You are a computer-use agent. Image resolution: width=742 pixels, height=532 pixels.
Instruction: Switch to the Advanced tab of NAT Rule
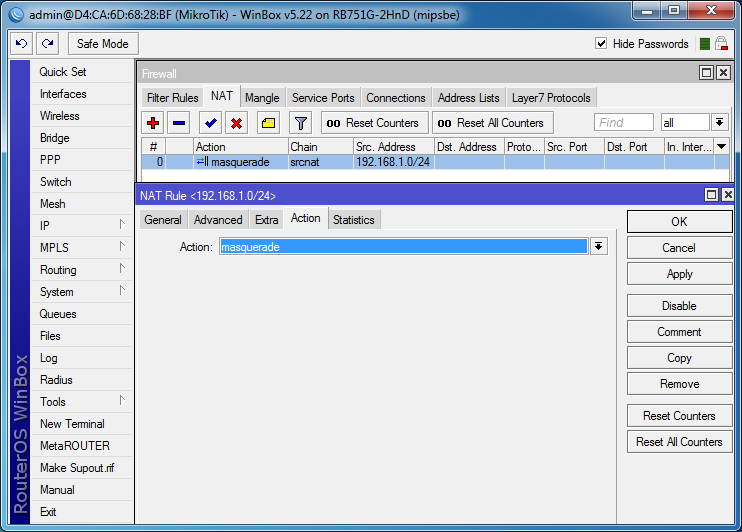218,220
